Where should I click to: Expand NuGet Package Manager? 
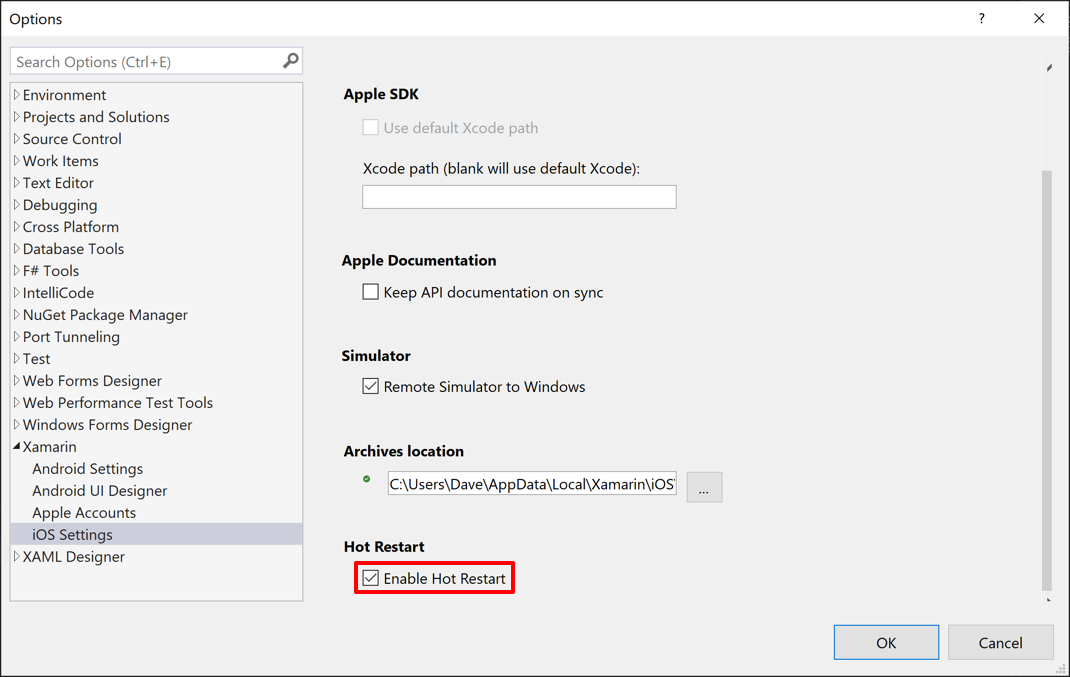[16, 314]
